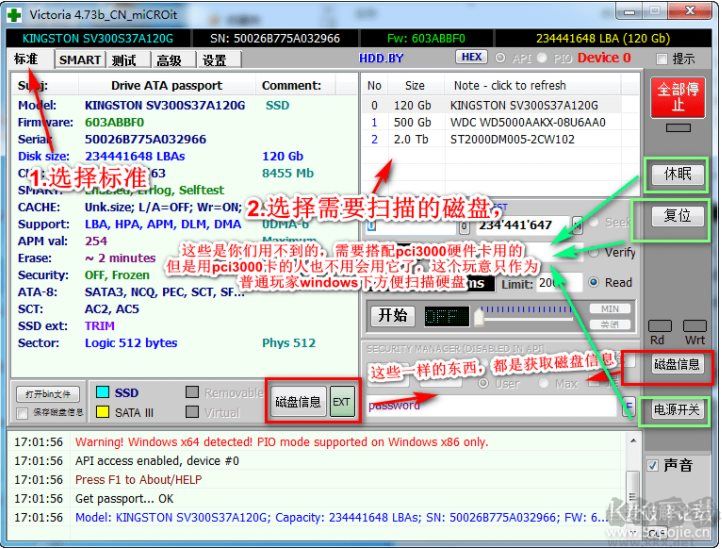Select the API mode radio button
The height and width of the screenshot is (549, 722).
500,58
